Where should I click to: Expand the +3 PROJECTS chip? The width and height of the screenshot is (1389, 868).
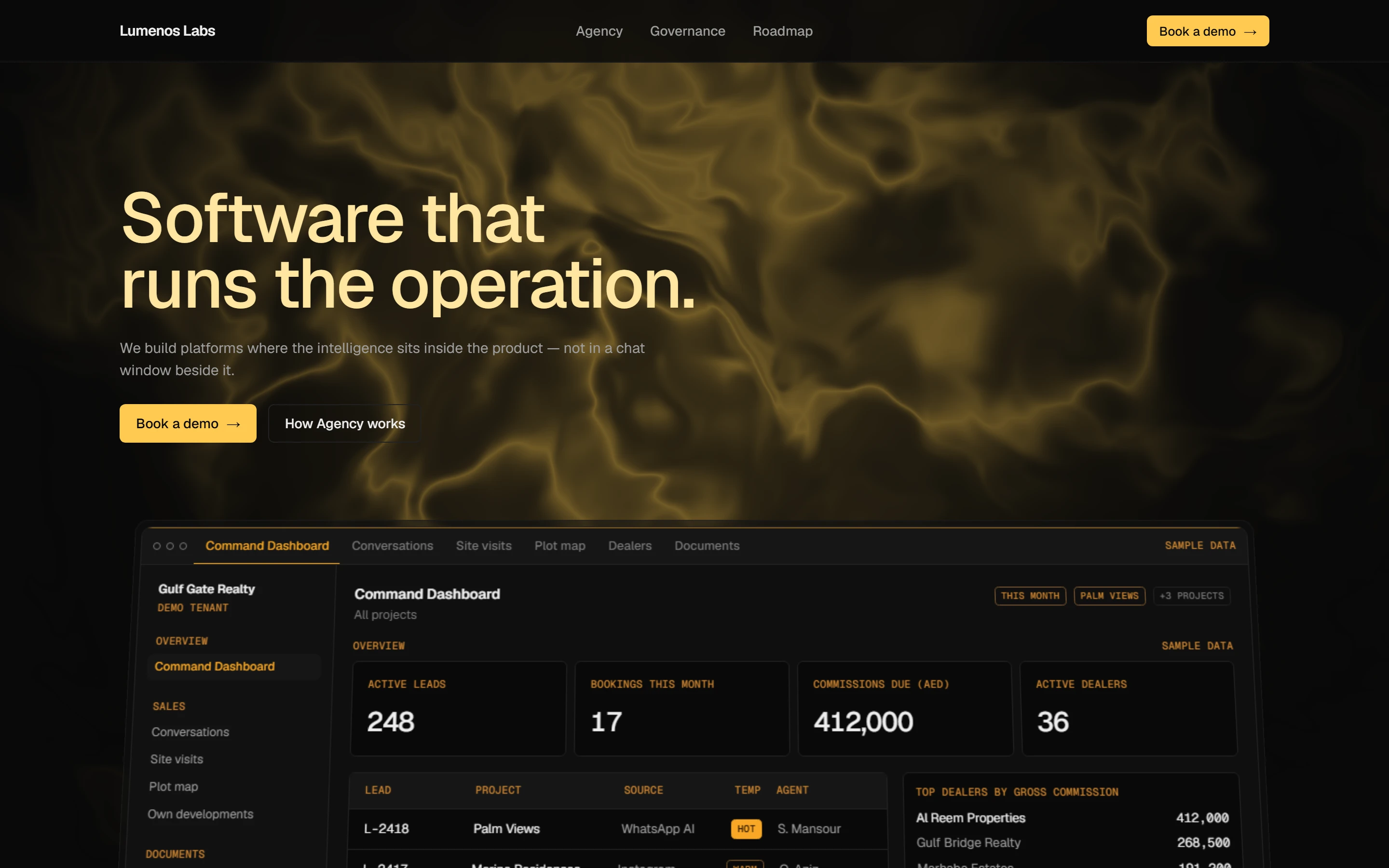[1192, 596]
